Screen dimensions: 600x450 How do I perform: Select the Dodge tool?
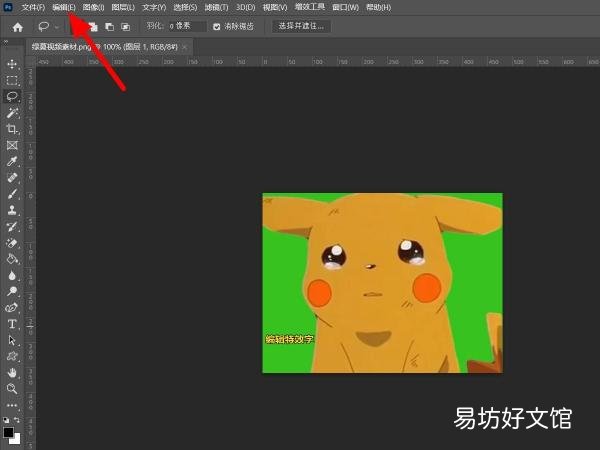point(12,292)
